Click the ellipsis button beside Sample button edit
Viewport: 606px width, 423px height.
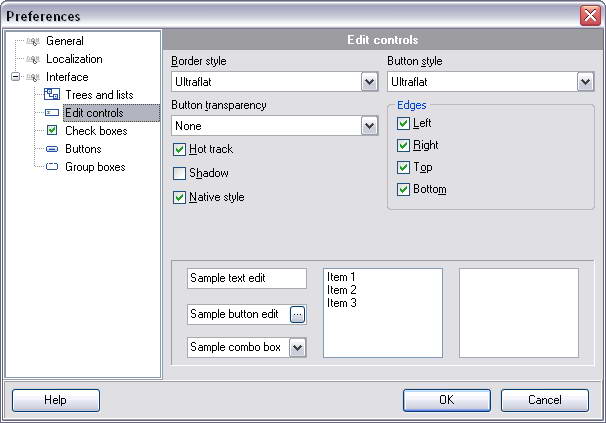tap(297, 314)
